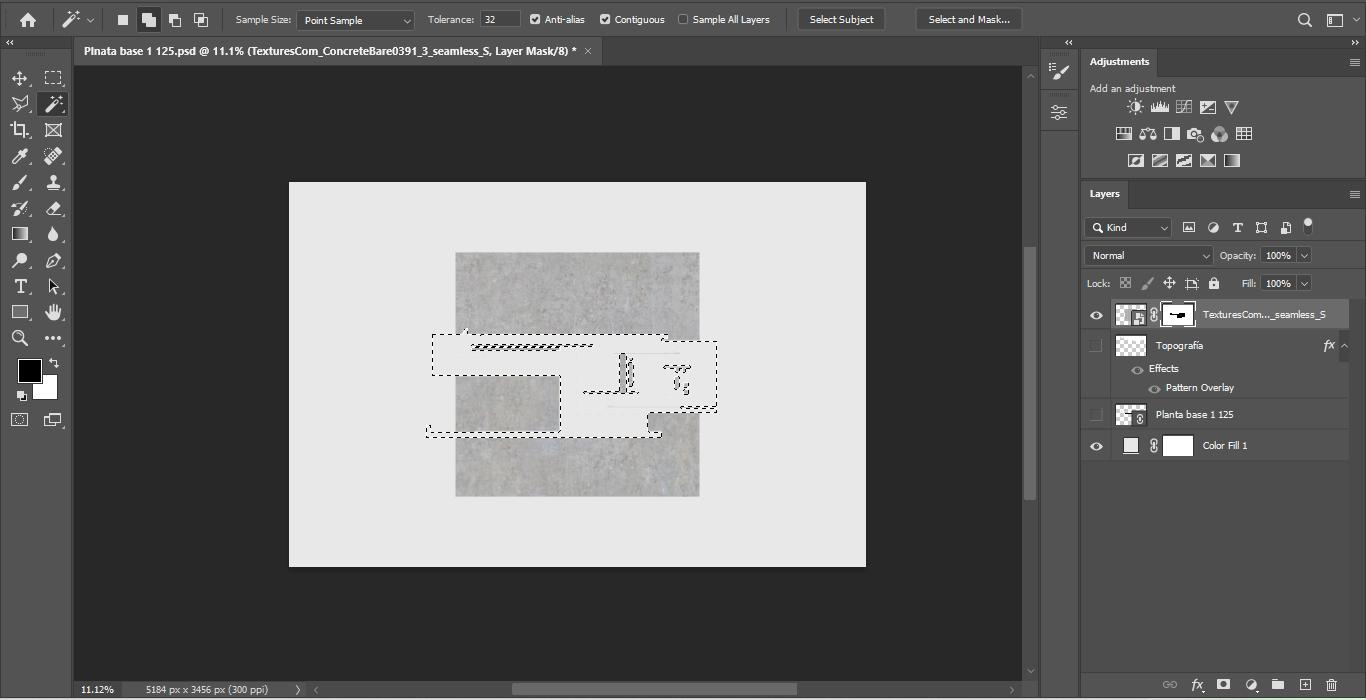Image resolution: width=1366 pixels, height=700 pixels.
Task: Select the Spot Healing Brush tool
Action: pyautogui.click(x=53, y=156)
